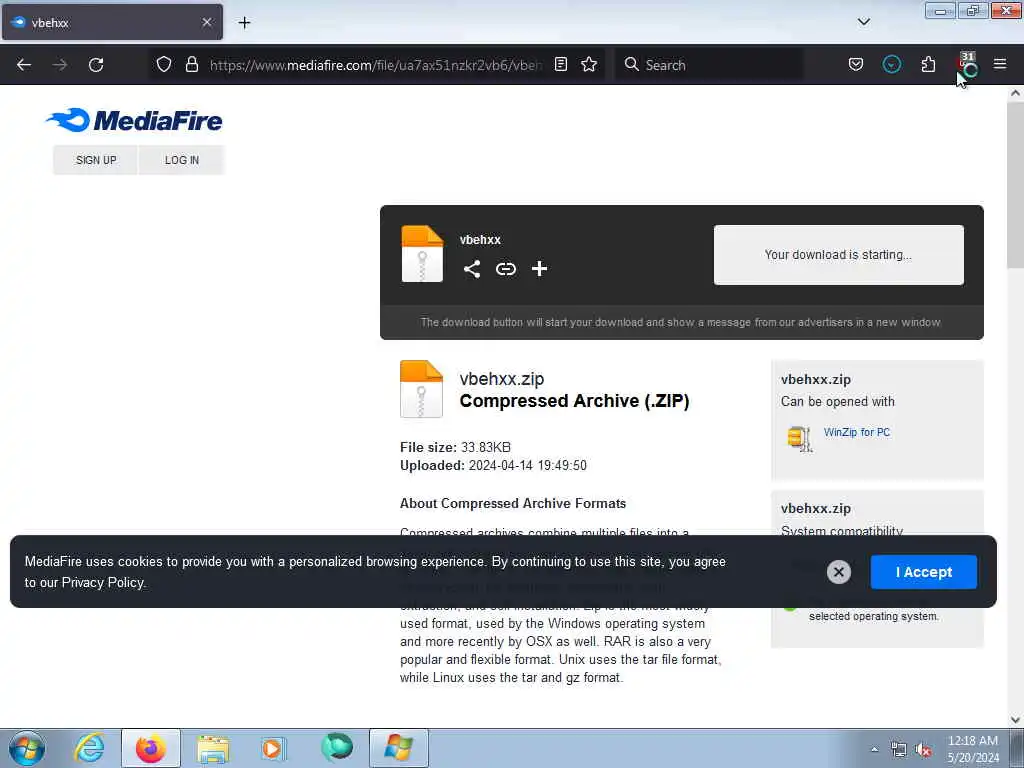Open the Firefox hamburger menu

click(x=1000, y=64)
